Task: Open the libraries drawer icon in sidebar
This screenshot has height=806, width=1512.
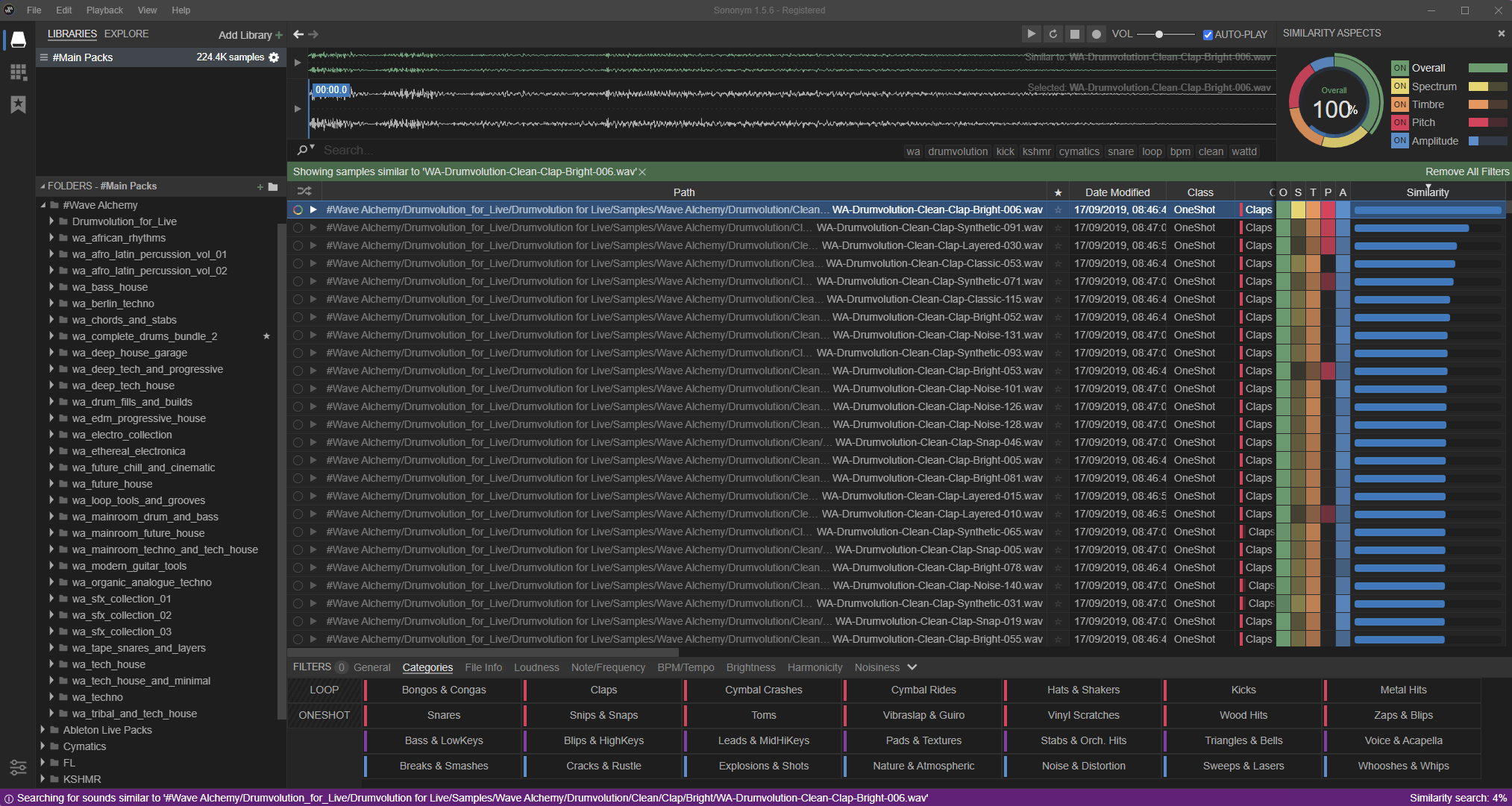Action: pos(18,39)
